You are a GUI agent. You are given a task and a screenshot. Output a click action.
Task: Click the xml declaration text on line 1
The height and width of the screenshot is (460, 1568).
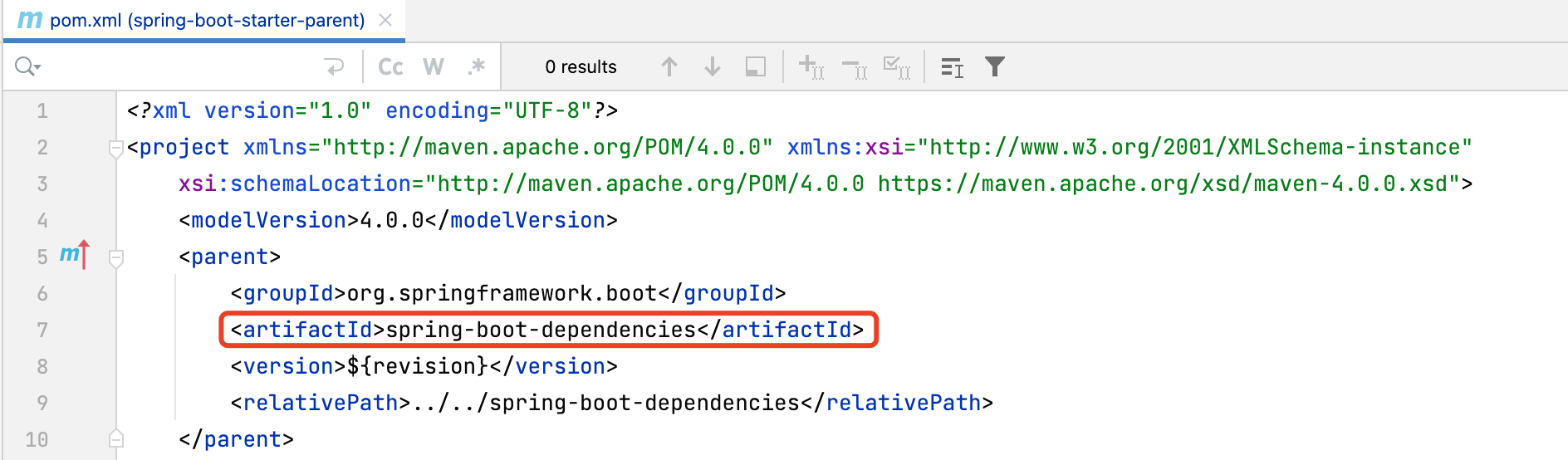373,110
